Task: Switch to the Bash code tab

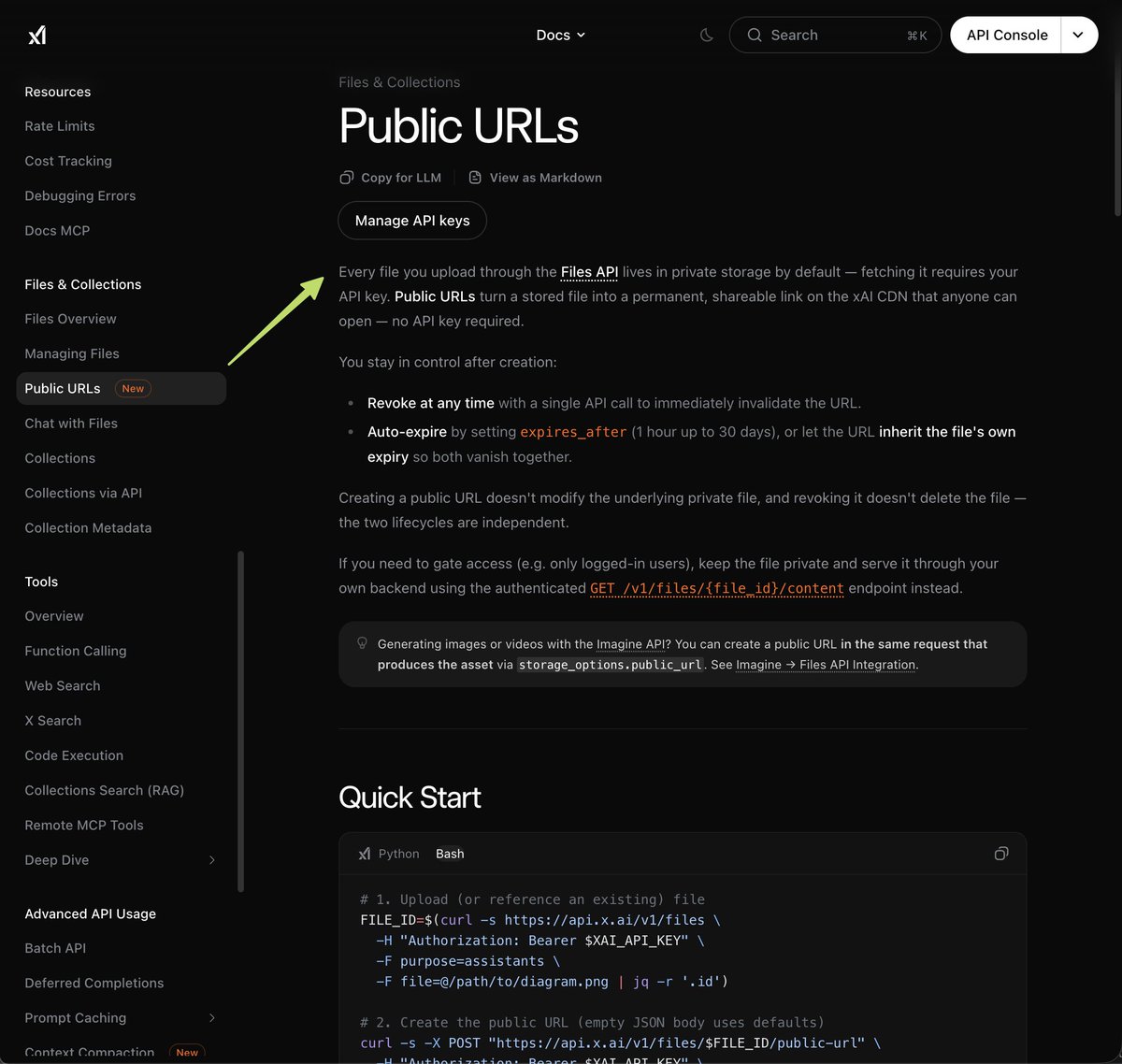Action: pos(450,854)
